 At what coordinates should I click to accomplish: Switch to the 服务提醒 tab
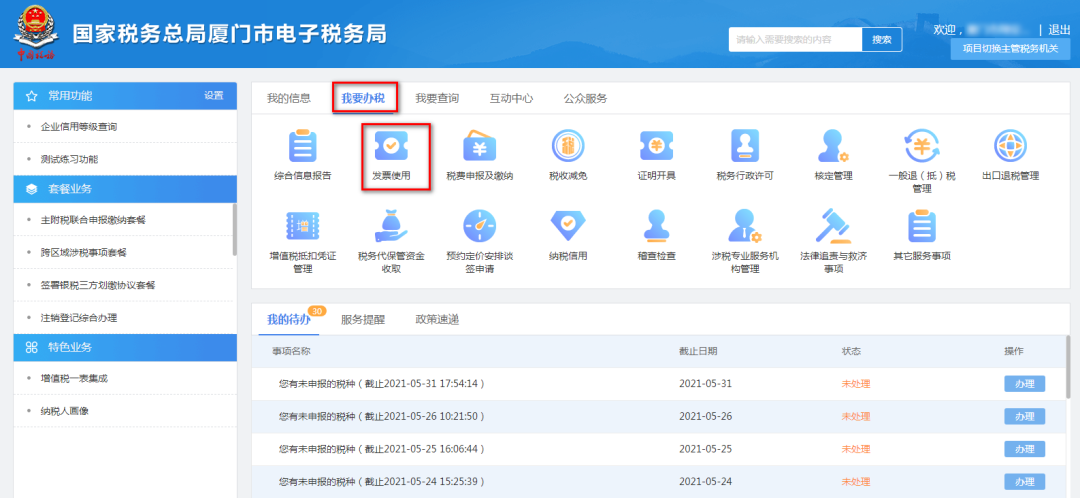pos(362,319)
